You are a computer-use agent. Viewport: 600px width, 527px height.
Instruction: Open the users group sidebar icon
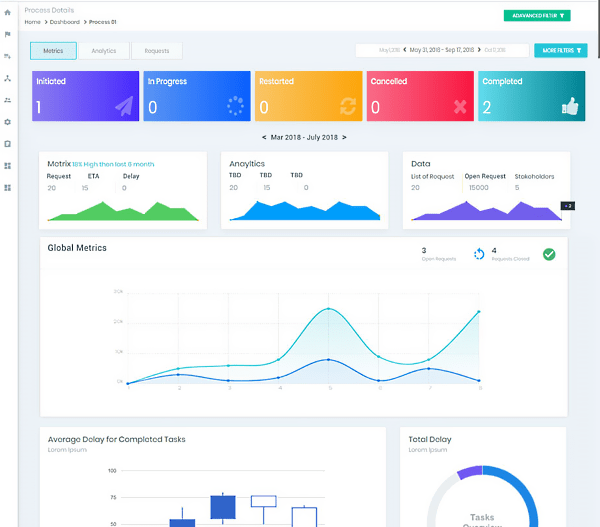point(8,100)
